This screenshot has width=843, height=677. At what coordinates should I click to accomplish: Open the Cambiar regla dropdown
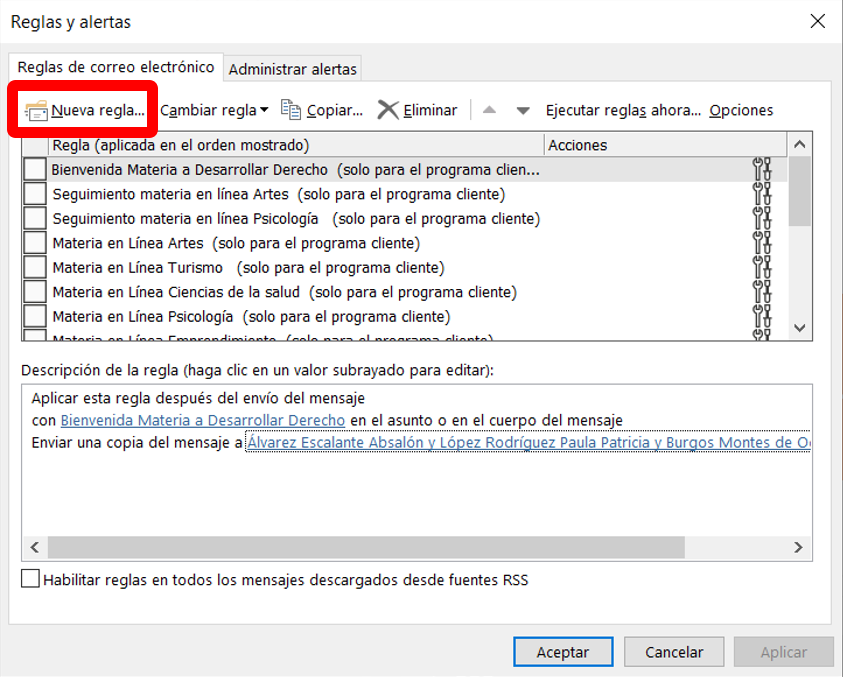[214, 110]
